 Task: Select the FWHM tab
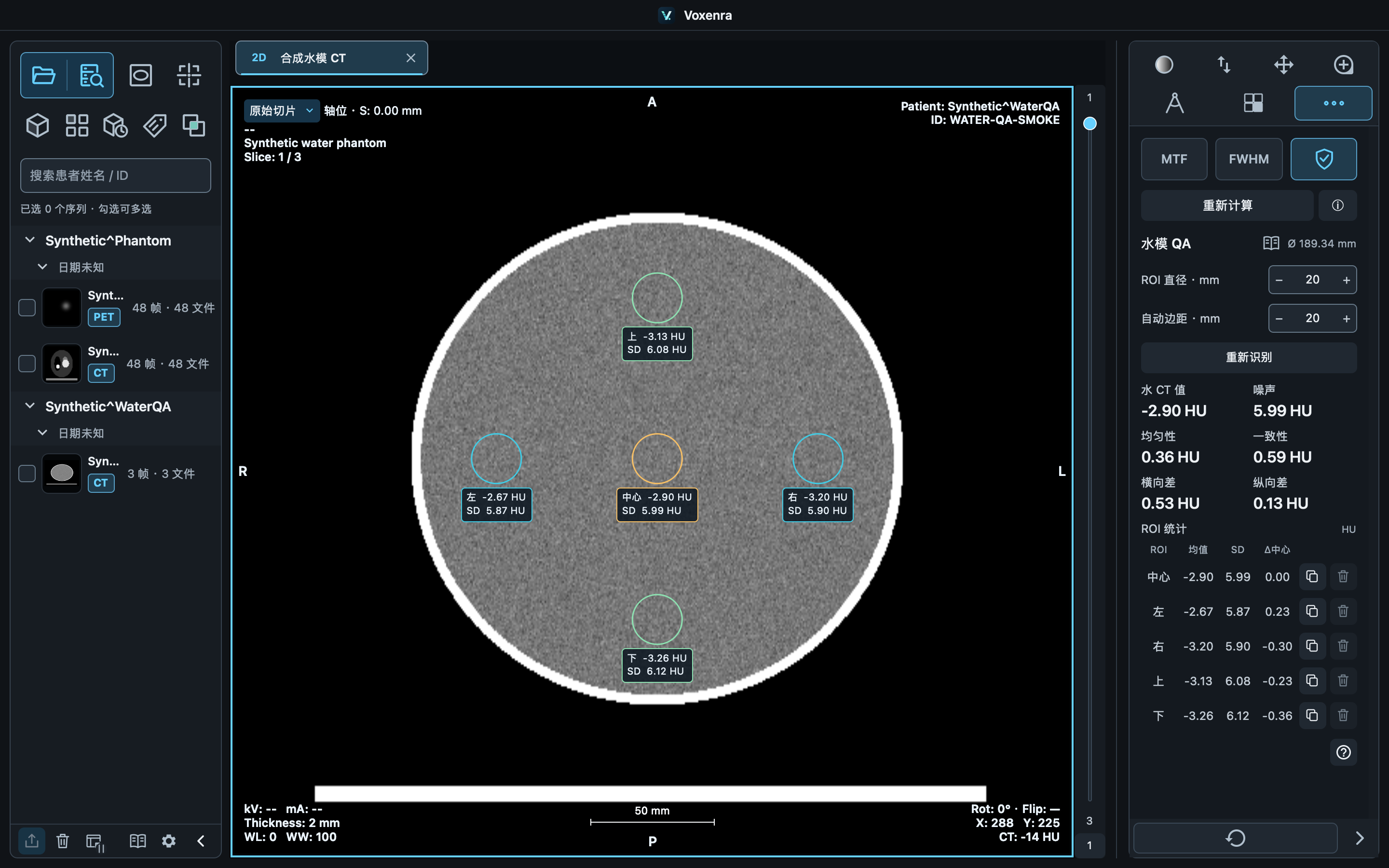[1248, 159]
